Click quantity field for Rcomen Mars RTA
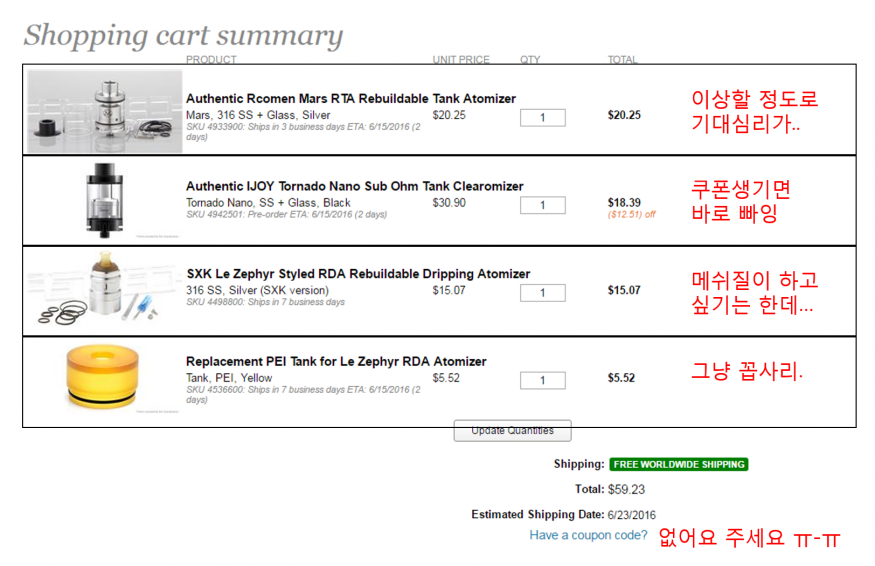 click(x=542, y=117)
